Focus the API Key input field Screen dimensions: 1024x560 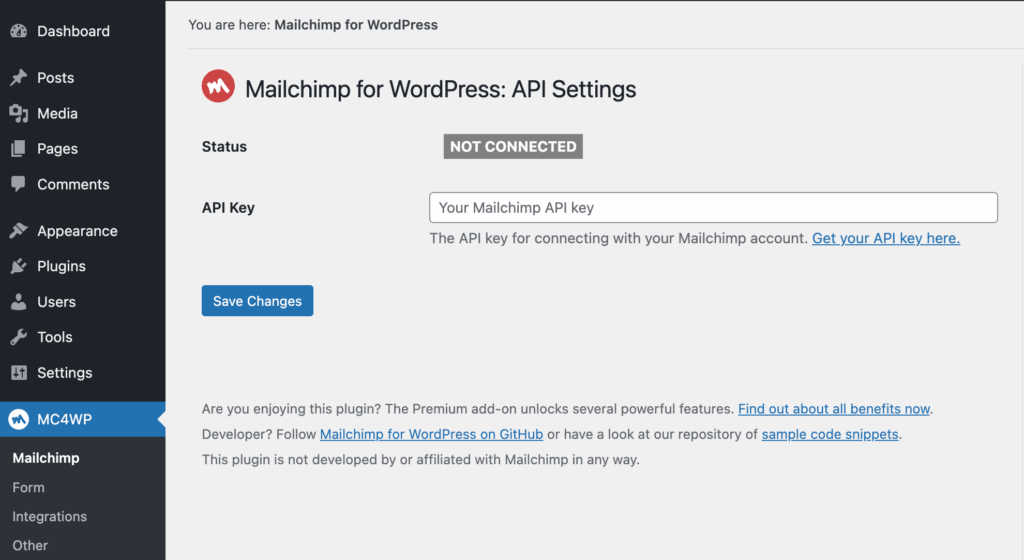713,208
